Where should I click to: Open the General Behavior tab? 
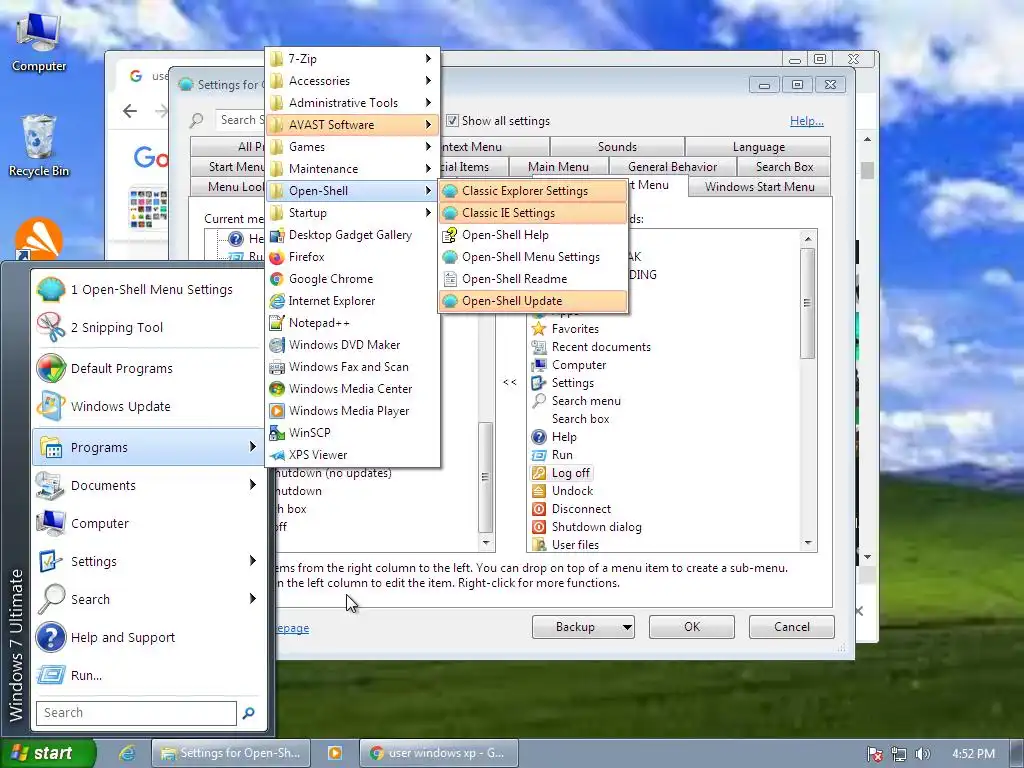click(x=672, y=167)
